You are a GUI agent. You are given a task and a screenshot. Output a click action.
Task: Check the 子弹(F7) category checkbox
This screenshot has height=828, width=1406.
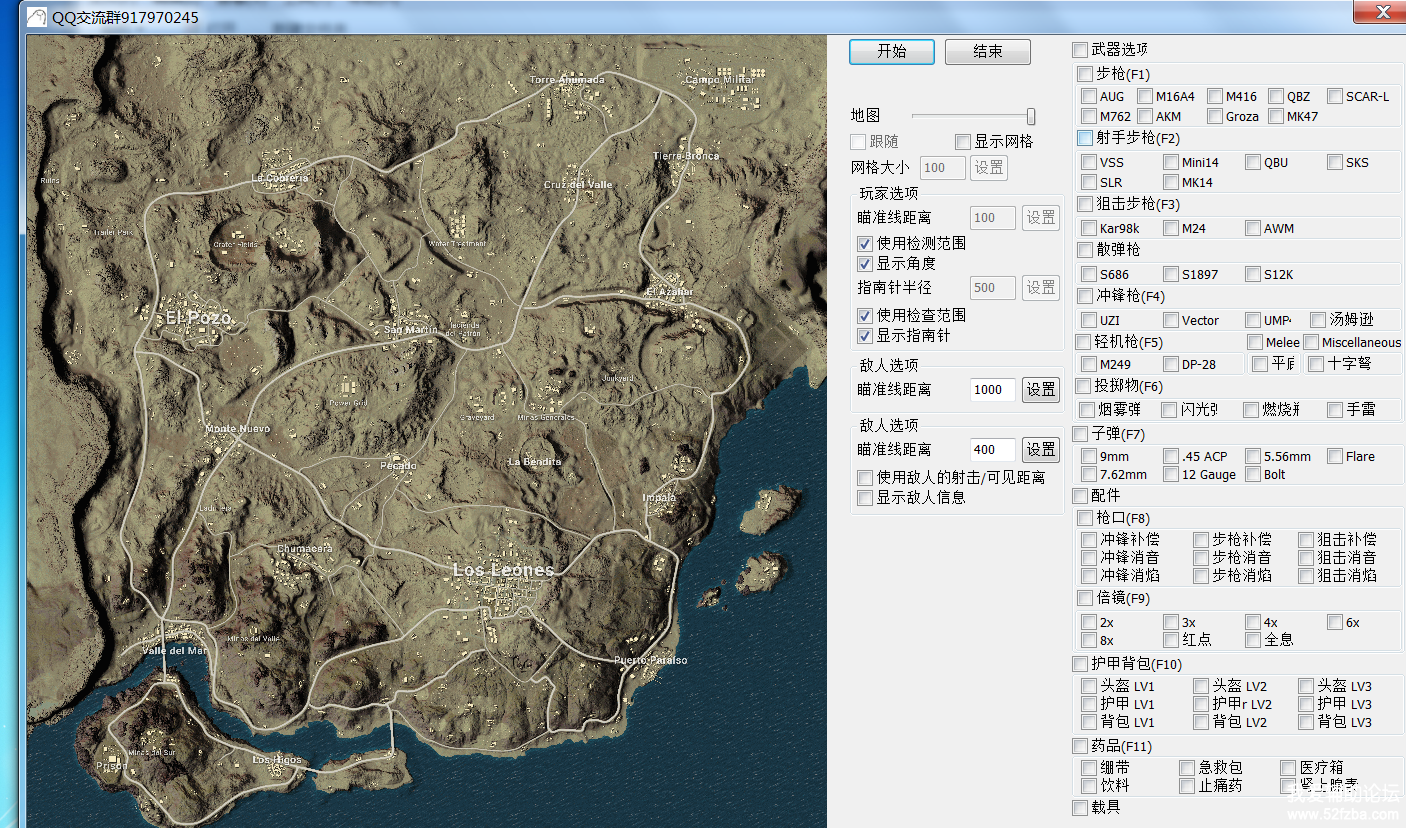coord(1080,434)
